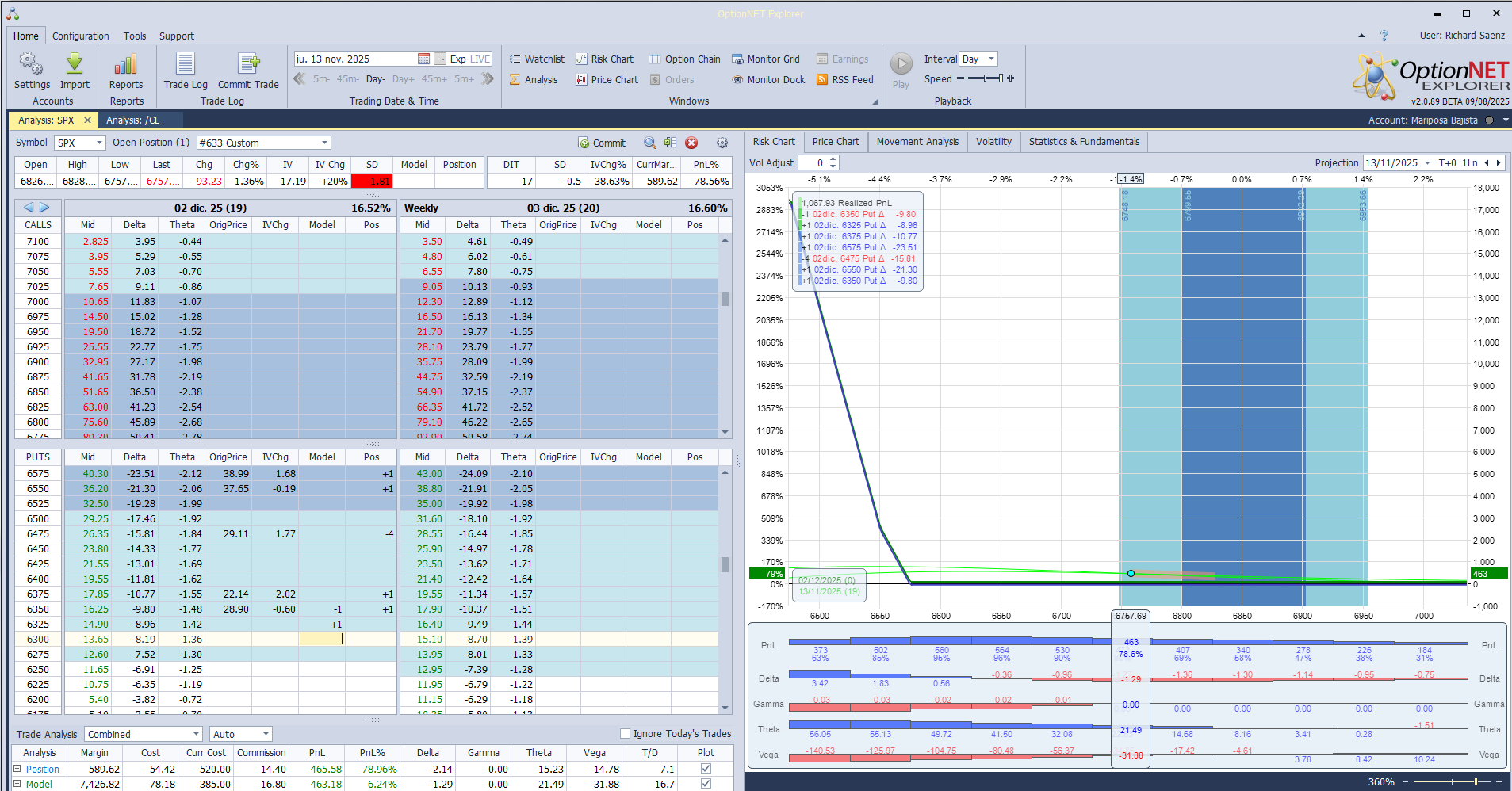Open the Symbol SPX dropdown
This screenshot has height=791, width=1512.
point(99,143)
